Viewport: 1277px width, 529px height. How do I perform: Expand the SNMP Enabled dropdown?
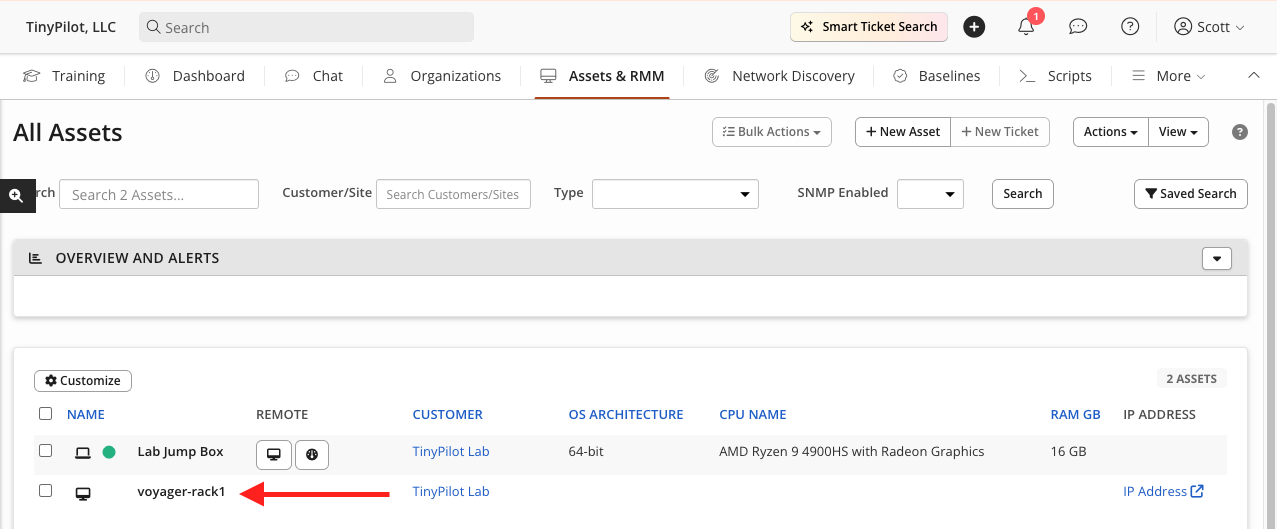coord(930,194)
